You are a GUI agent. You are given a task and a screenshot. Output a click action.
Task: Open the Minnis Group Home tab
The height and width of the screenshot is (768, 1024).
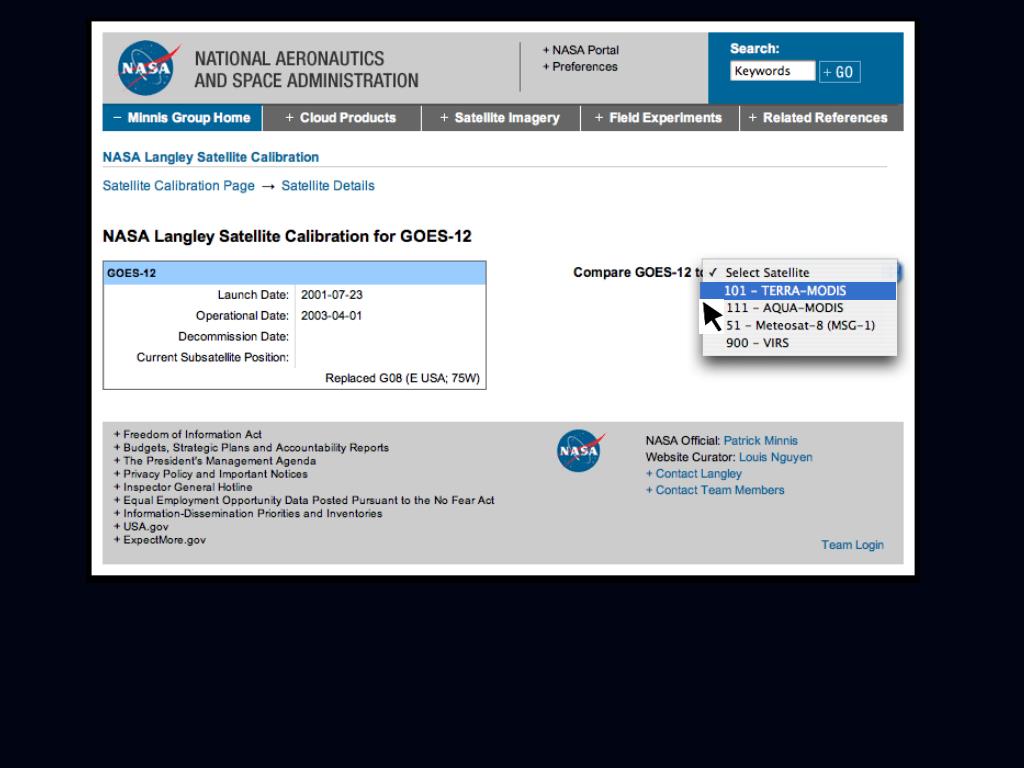click(x=182, y=118)
